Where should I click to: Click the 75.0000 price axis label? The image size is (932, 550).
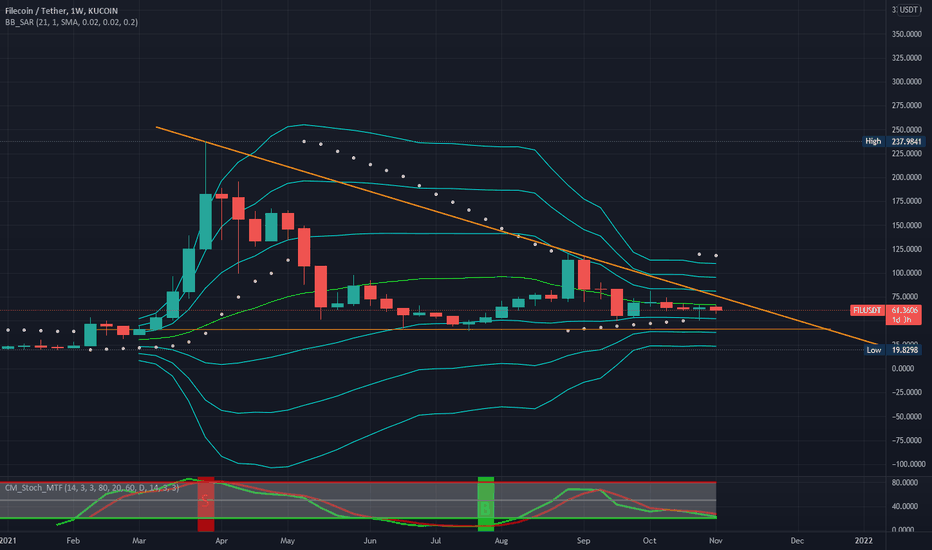906,297
